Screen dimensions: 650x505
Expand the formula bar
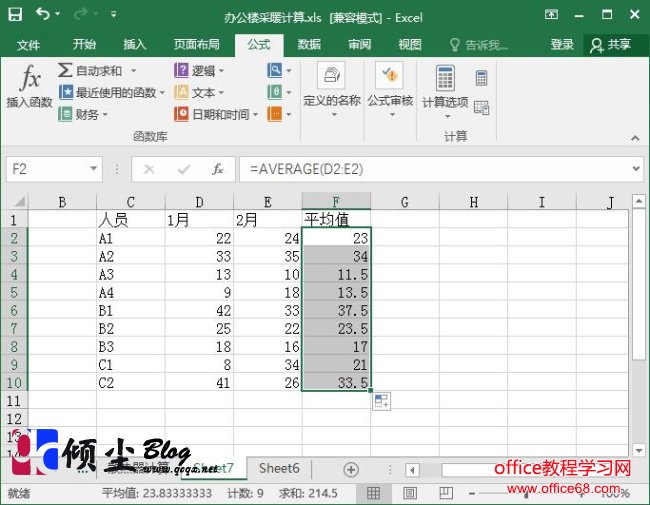(x=636, y=169)
